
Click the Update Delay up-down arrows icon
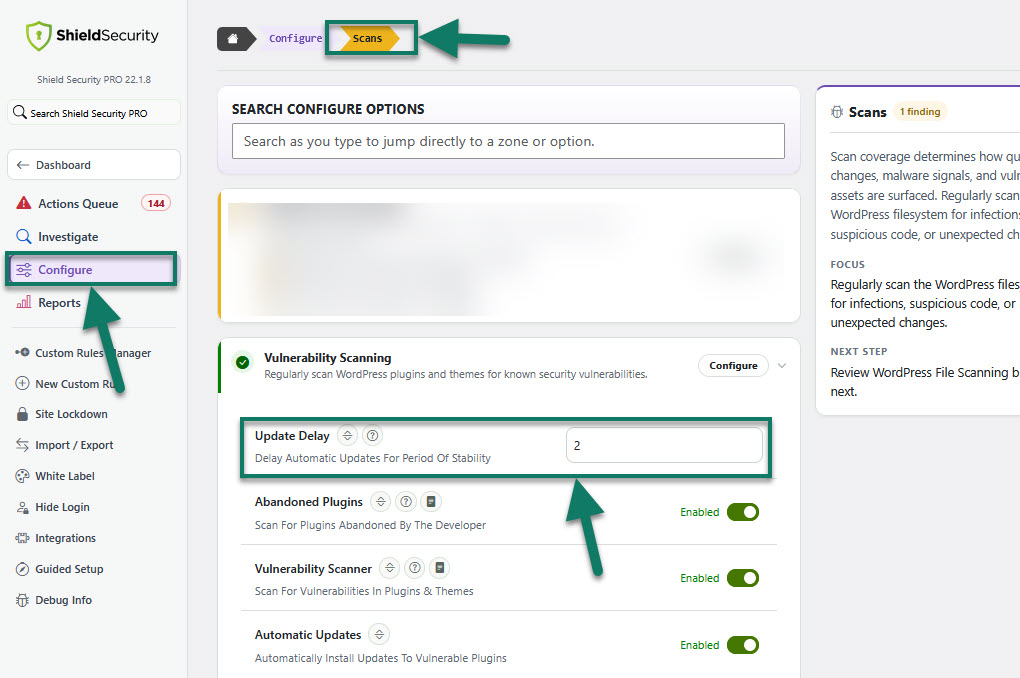click(347, 435)
